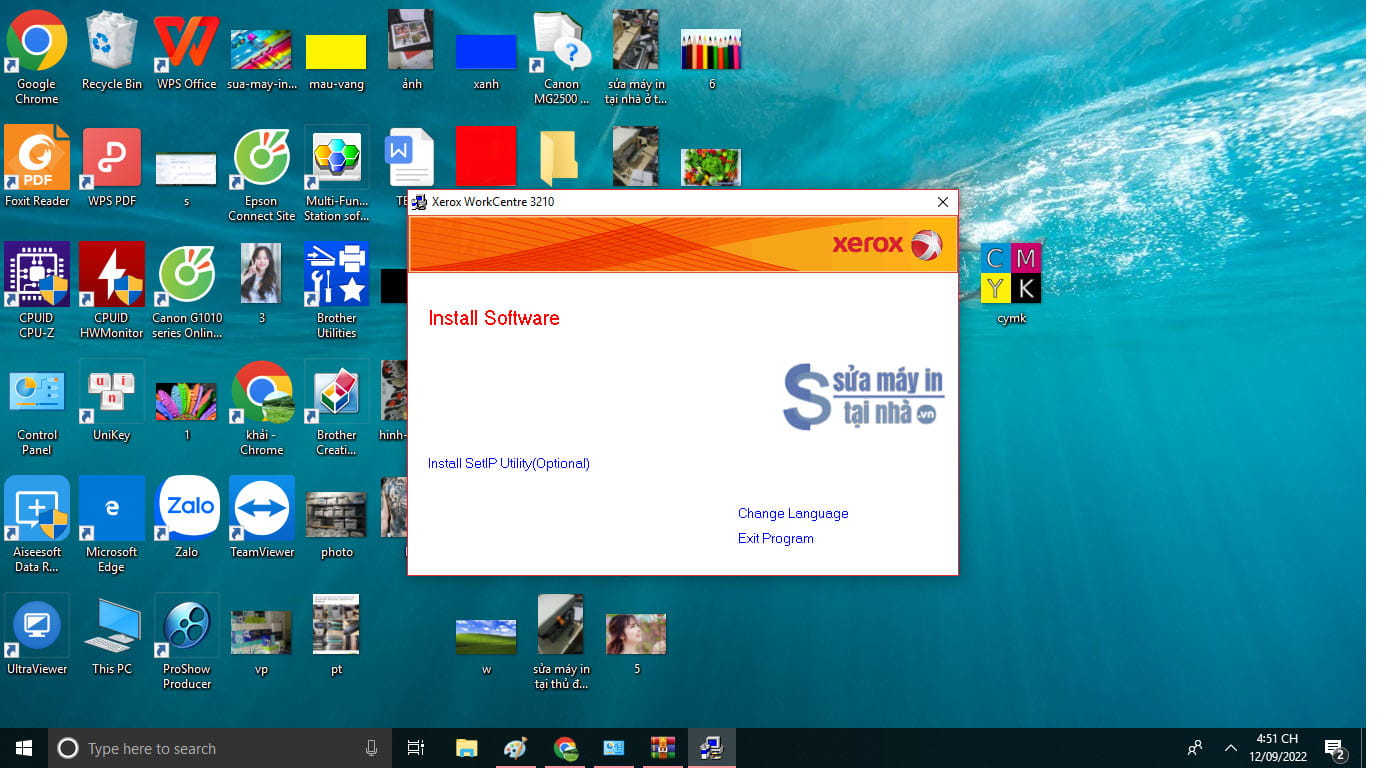
Task: Open the clock and date in system tray
Action: [1281, 748]
